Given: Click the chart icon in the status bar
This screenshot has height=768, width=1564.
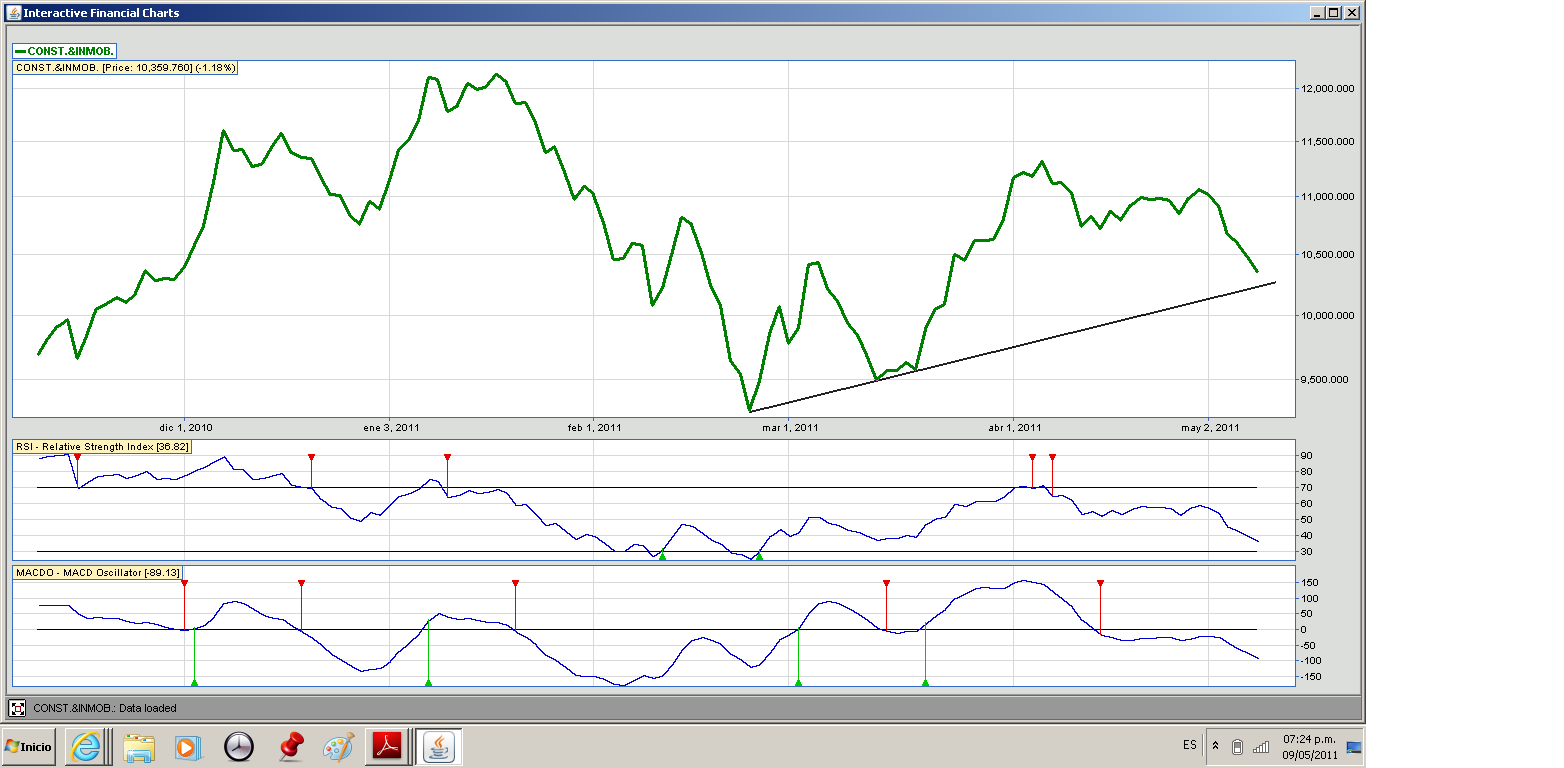Looking at the screenshot, I should [17, 708].
